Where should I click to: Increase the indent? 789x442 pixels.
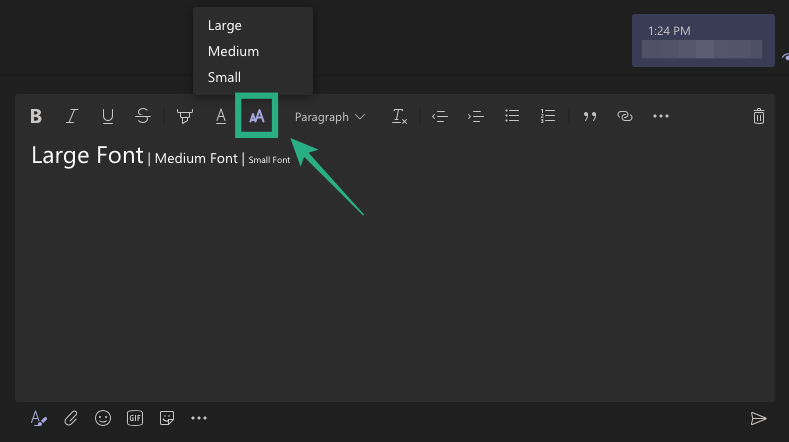tap(476, 116)
